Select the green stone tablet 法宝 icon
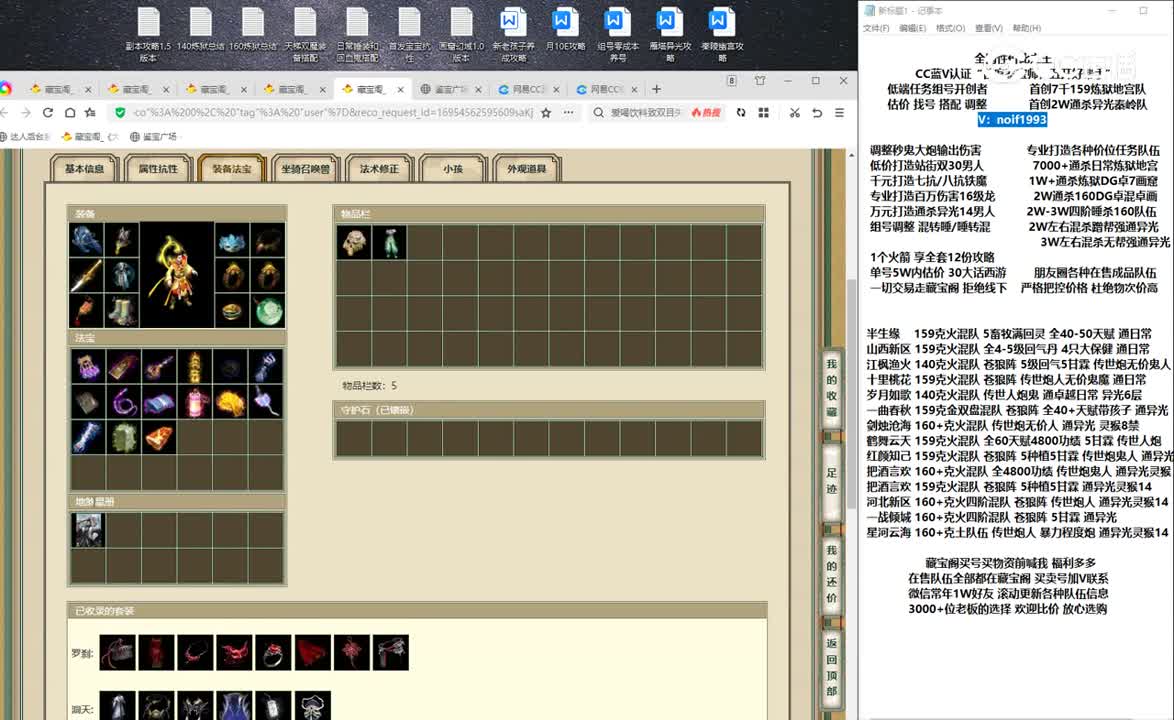Viewport: 1174px width, 720px height. coord(123,438)
